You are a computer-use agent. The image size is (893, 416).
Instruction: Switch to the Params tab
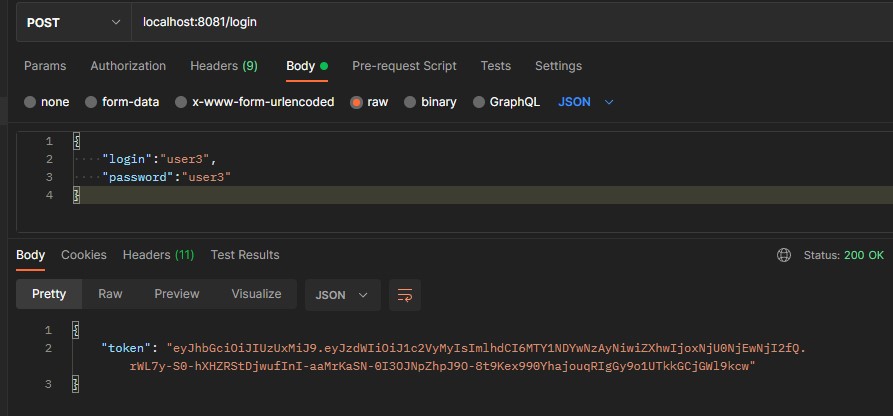[45, 66]
